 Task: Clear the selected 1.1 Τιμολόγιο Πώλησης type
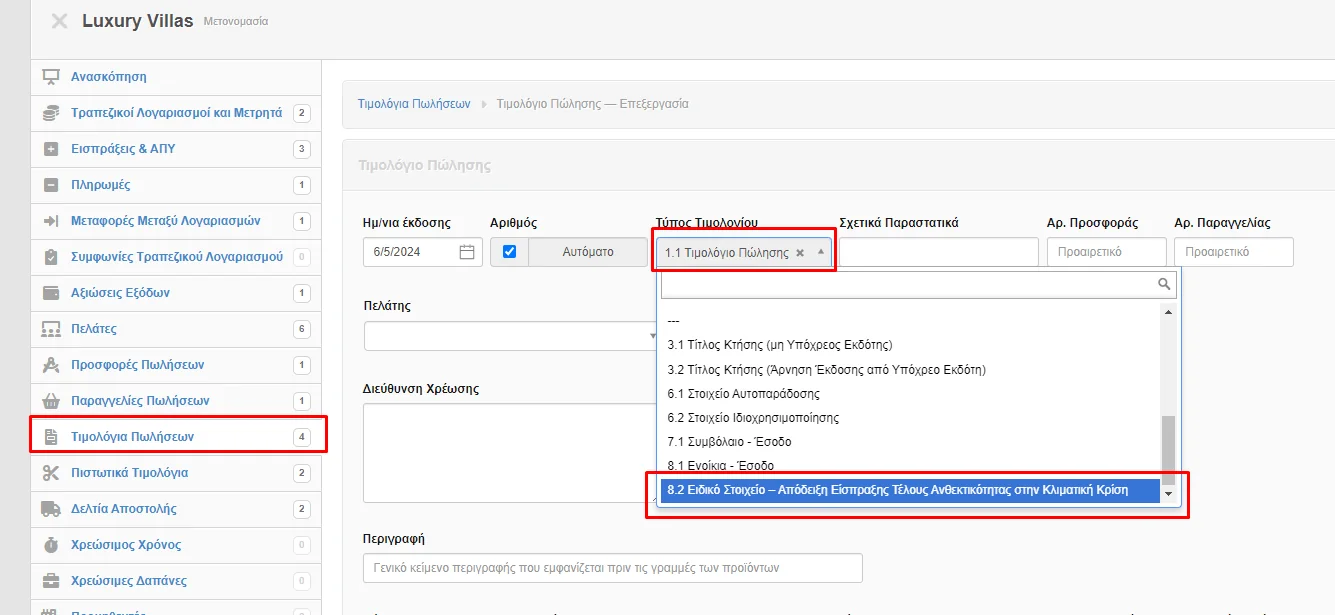point(800,253)
